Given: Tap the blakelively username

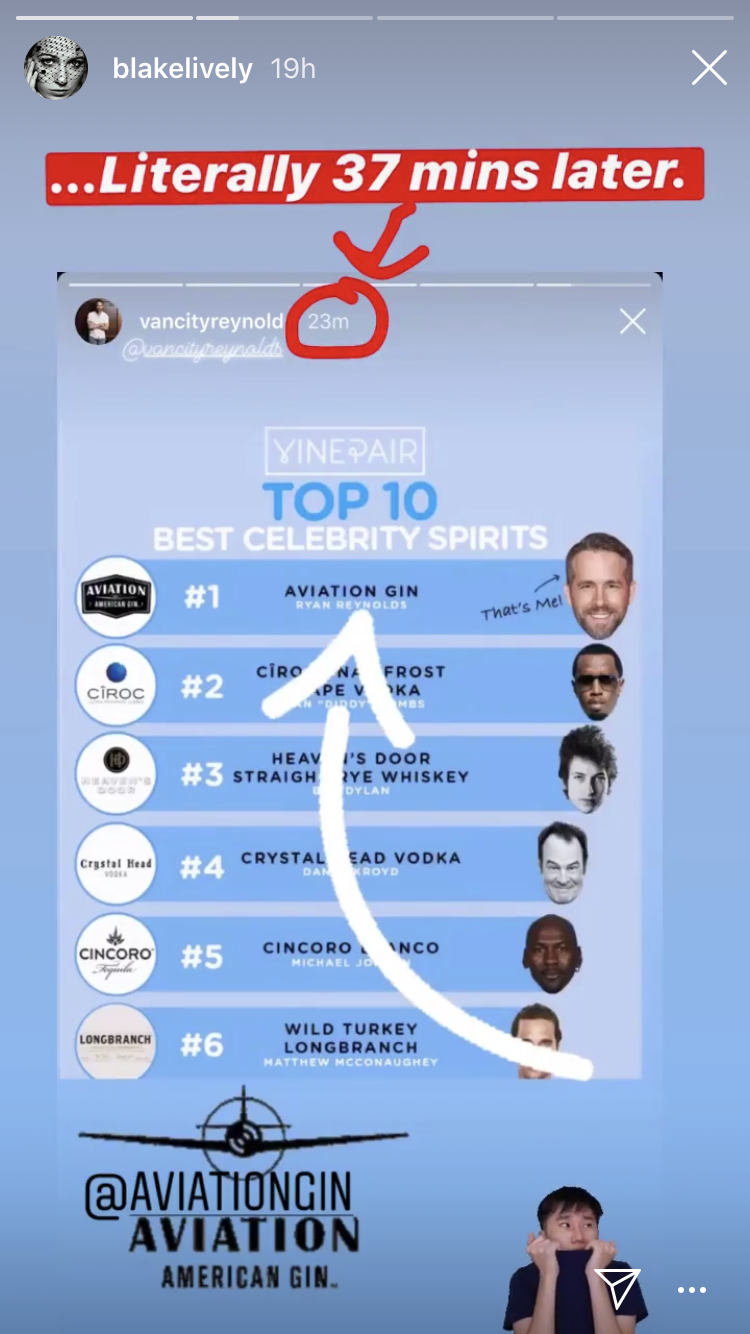Looking at the screenshot, I should 182,69.
